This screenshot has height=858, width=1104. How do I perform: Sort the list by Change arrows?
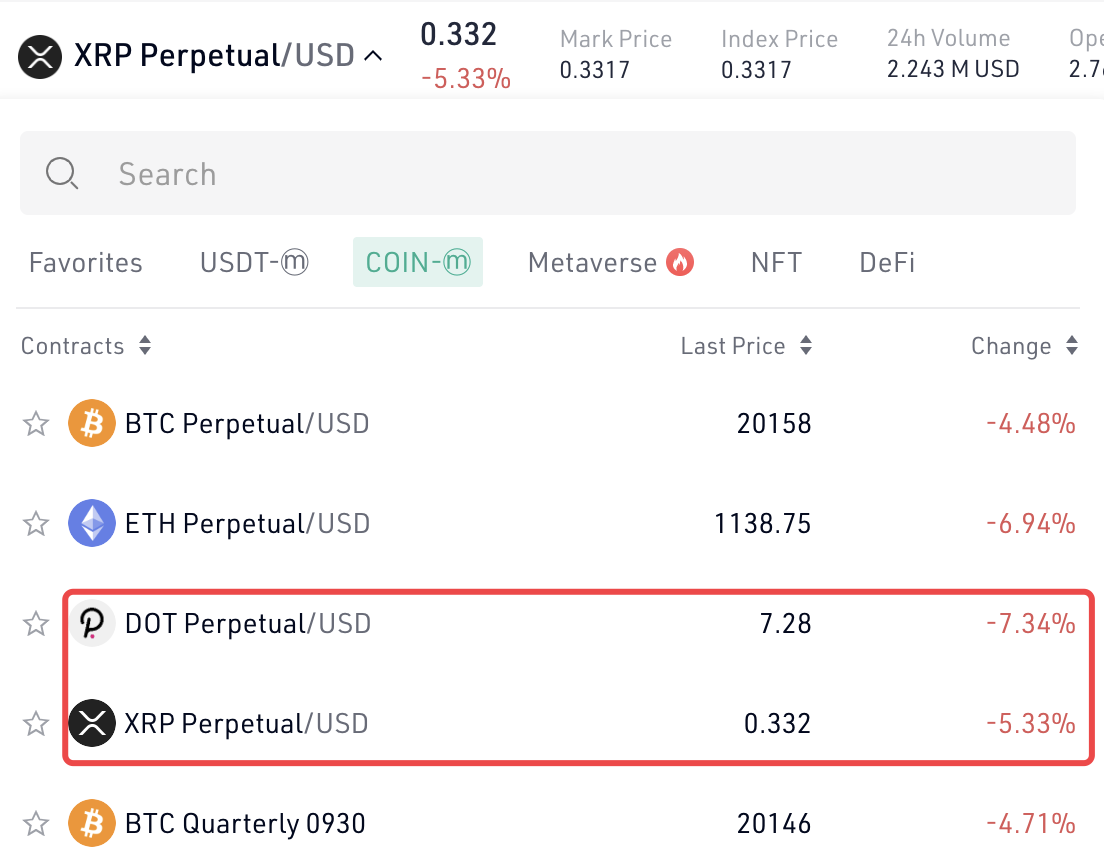click(x=1072, y=346)
